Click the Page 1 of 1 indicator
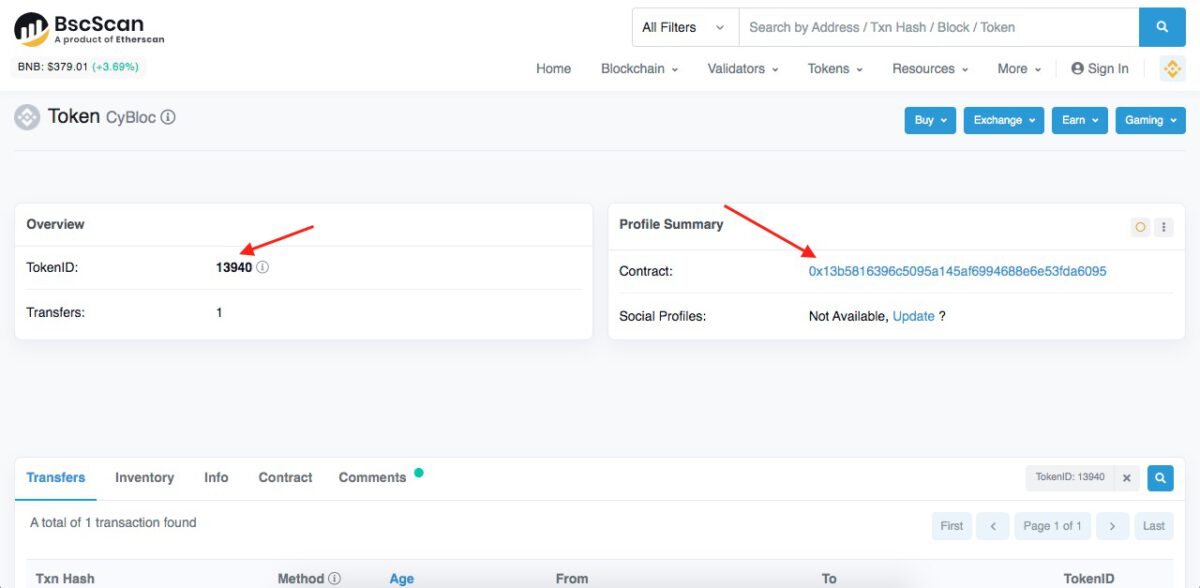This screenshot has height=588, width=1200. pos(1053,526)
